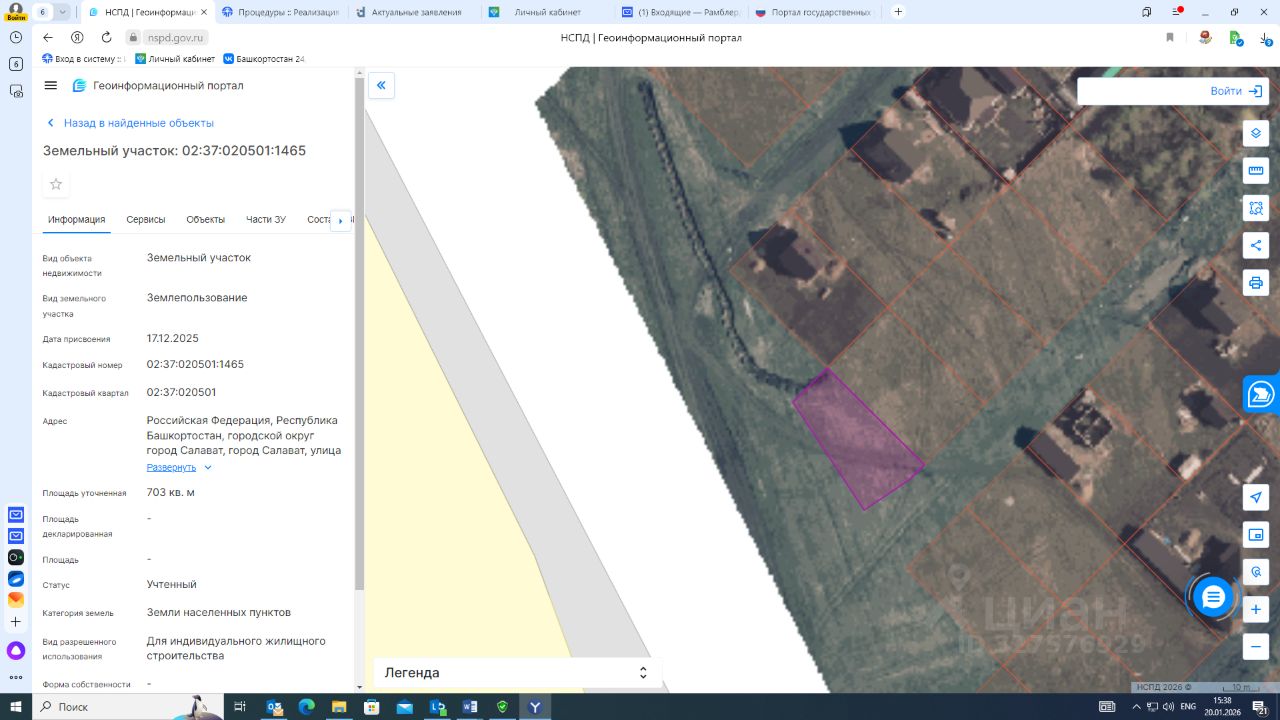Switch to the Сервисы tab
Viewport: 1280px width, 720px height.
[146, 220]
